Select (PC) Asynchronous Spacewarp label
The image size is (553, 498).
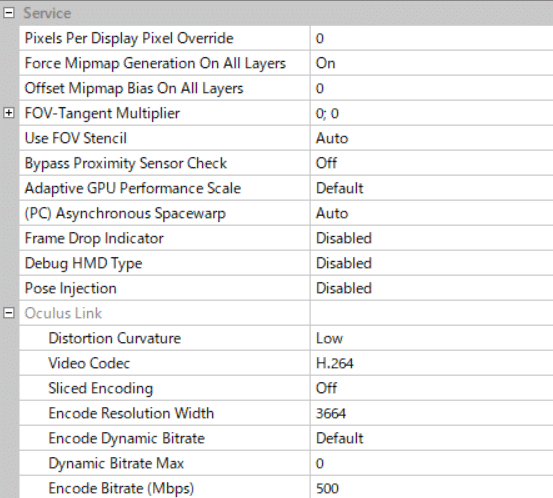click(x=125, y=214)
